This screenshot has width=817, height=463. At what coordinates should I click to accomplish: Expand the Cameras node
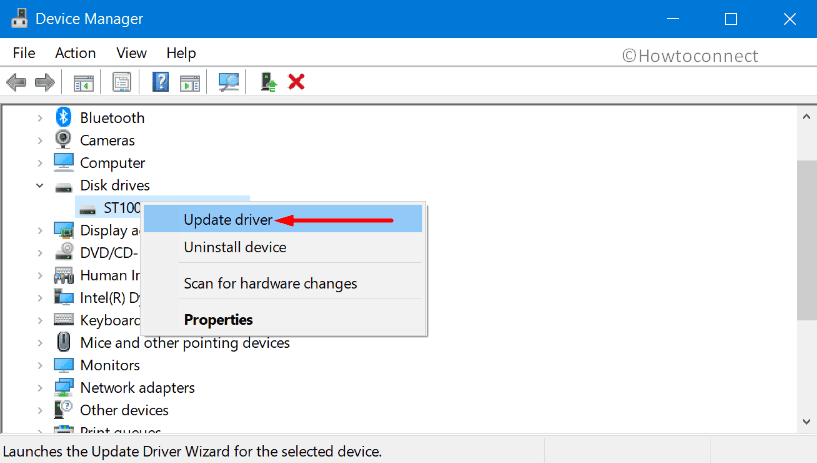point(40,141)
